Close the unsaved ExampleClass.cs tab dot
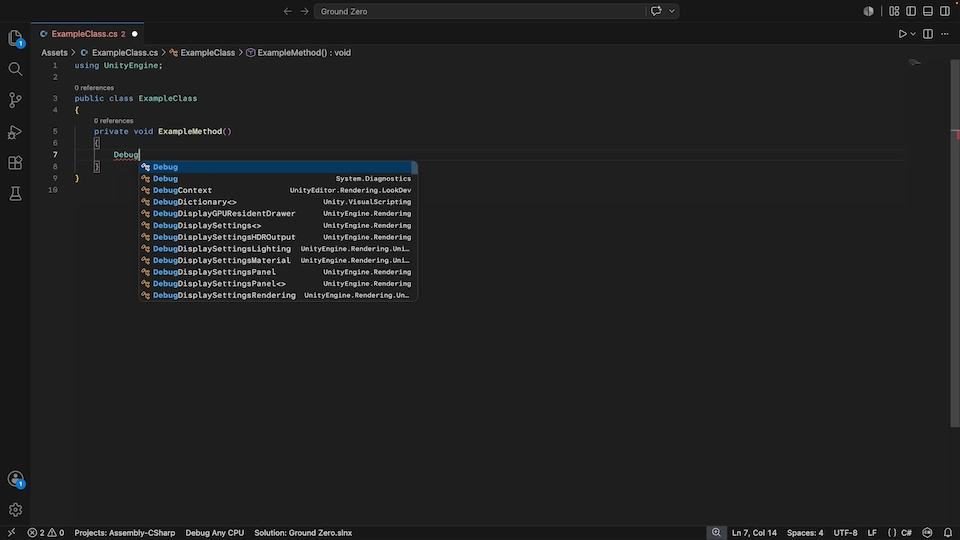 point(135,34)
